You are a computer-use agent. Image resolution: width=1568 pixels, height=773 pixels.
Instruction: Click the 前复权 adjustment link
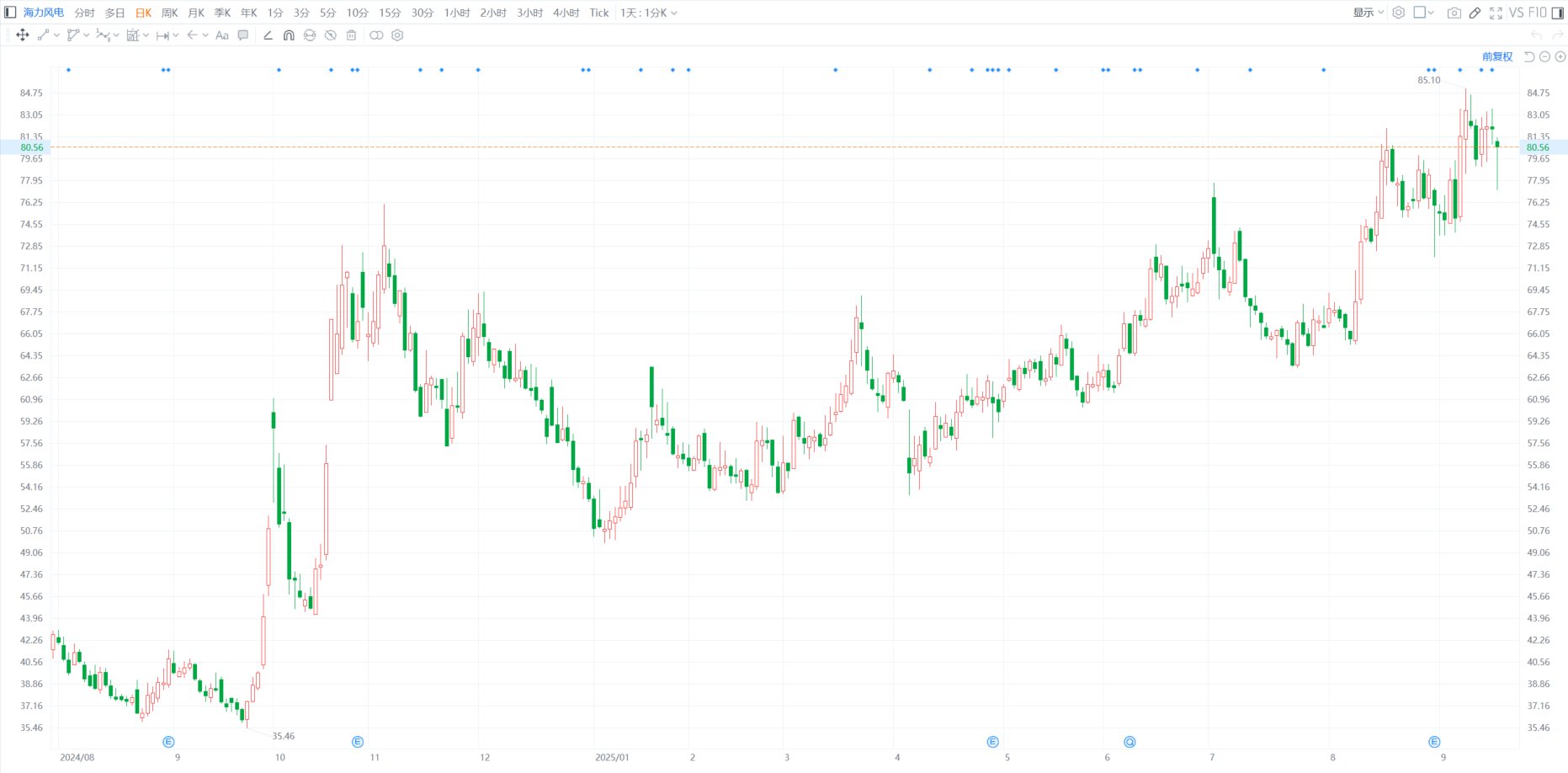pos(1496,56)
